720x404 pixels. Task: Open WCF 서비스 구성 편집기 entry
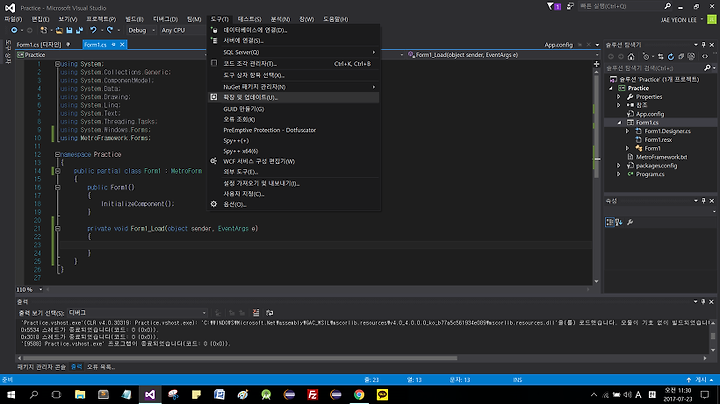pyautogui.click(x=293, y=161)
